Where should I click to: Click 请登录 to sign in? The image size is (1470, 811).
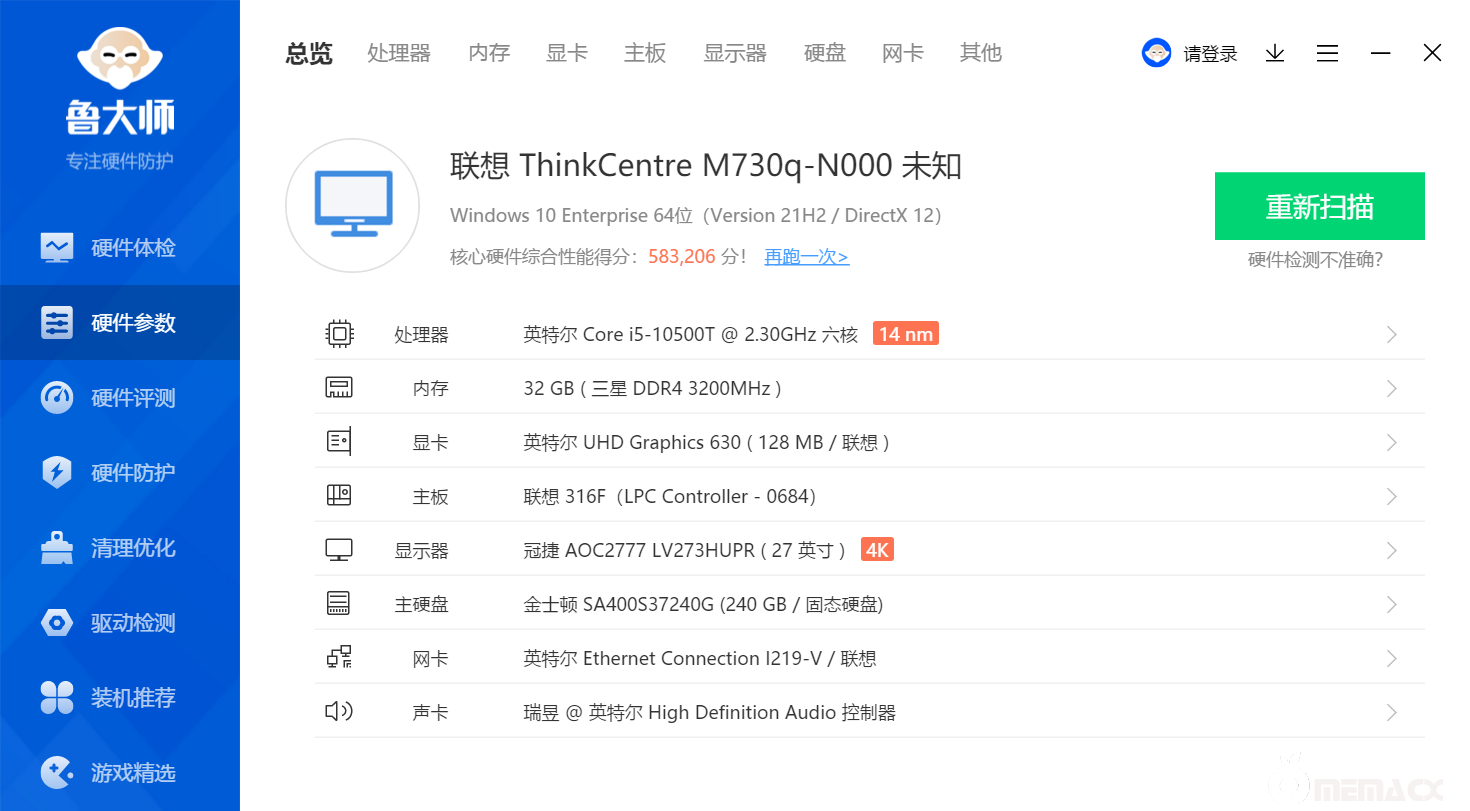pos(1210,54)
